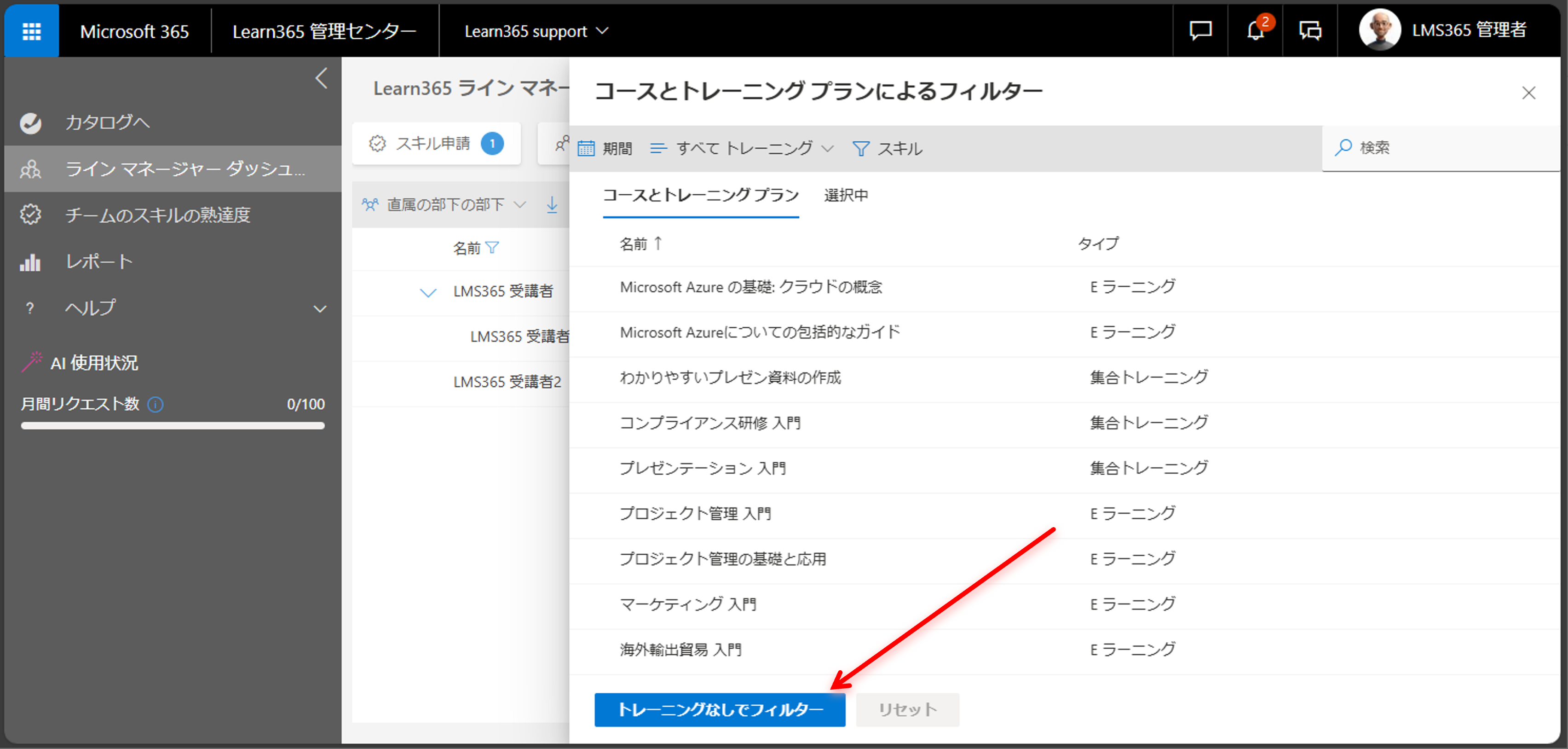Click info icon beside 月間リクエスト数
This screenshot has height=749, width=1568.
pyautogui.click(x=156, y=404)
